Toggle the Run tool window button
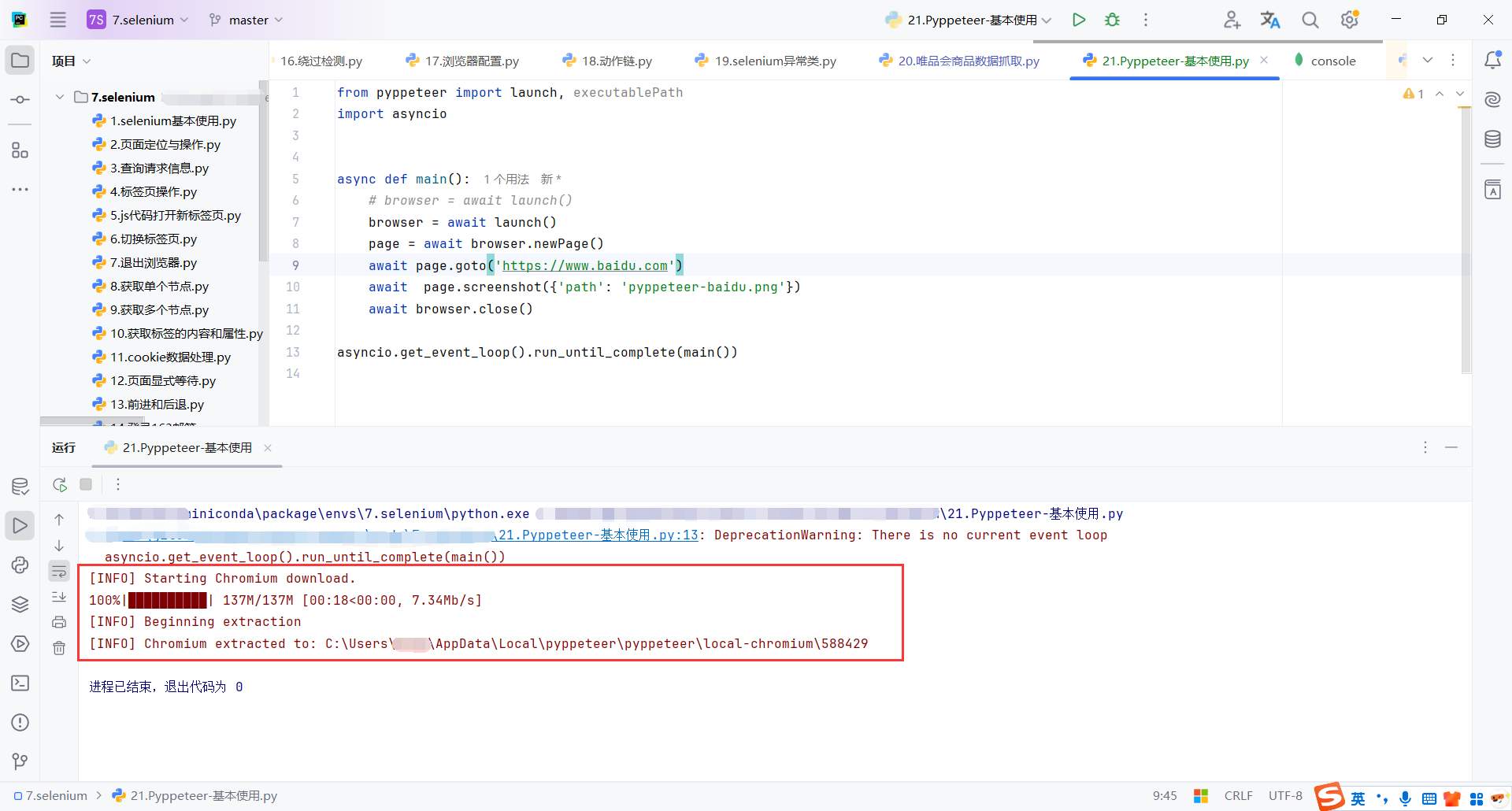 click(x=20, y=526)
